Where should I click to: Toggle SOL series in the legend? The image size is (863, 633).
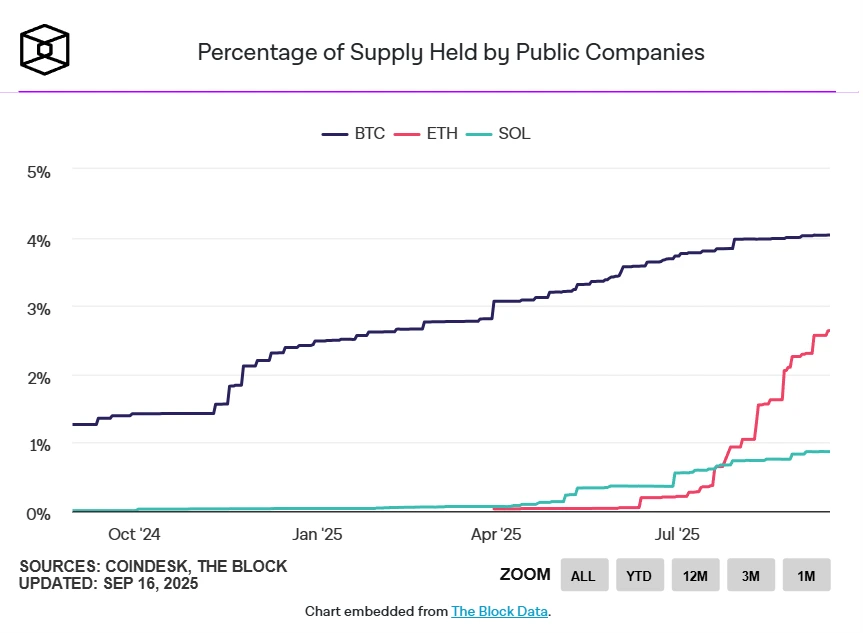point(498,134)
